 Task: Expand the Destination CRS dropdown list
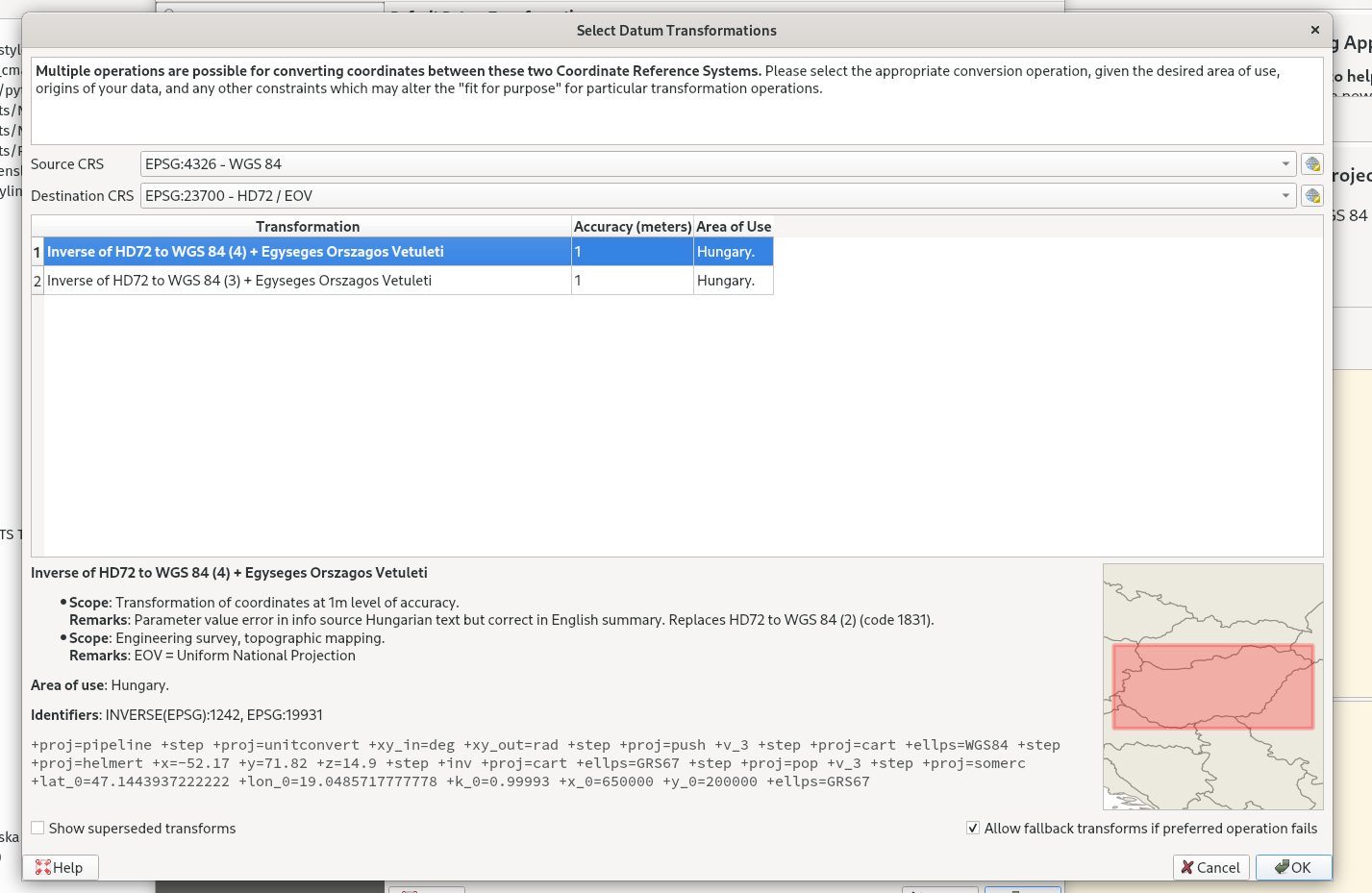coord(1285,195)
